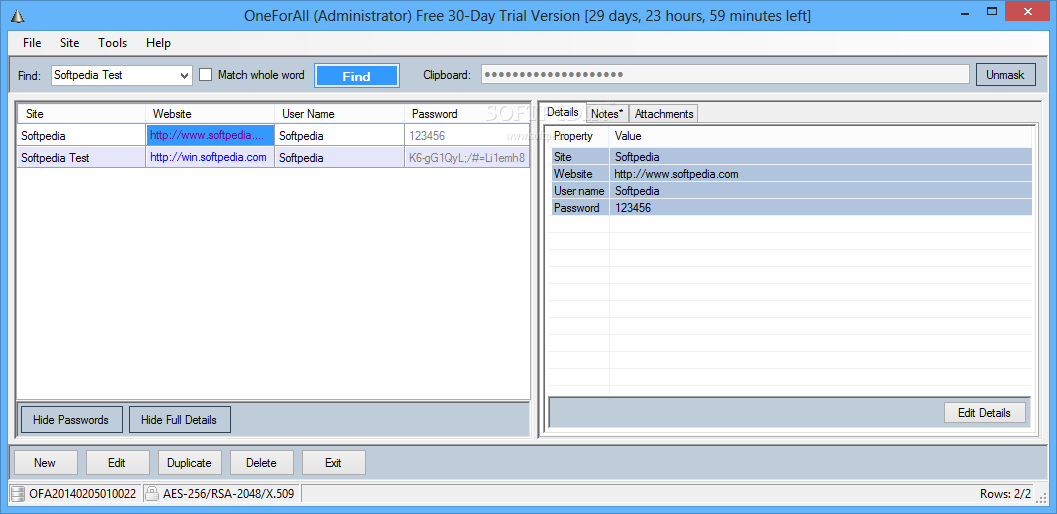Image resolution: width=1057 pixels, height=514 pixels.
Task: Click the Unmask clipboard button
Action: (x=1005, y=75)
